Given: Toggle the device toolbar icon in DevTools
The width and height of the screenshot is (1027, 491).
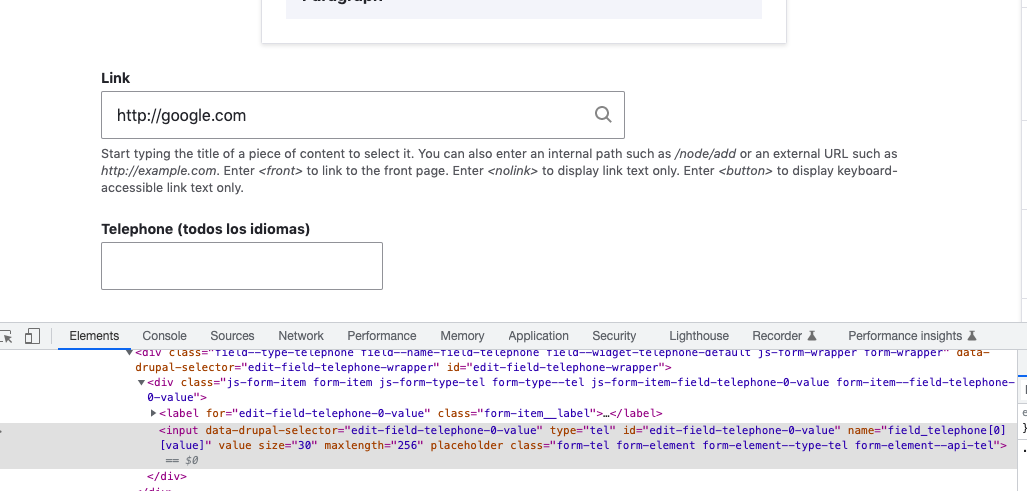Looking at the screenshot, I should coord(33,336).
